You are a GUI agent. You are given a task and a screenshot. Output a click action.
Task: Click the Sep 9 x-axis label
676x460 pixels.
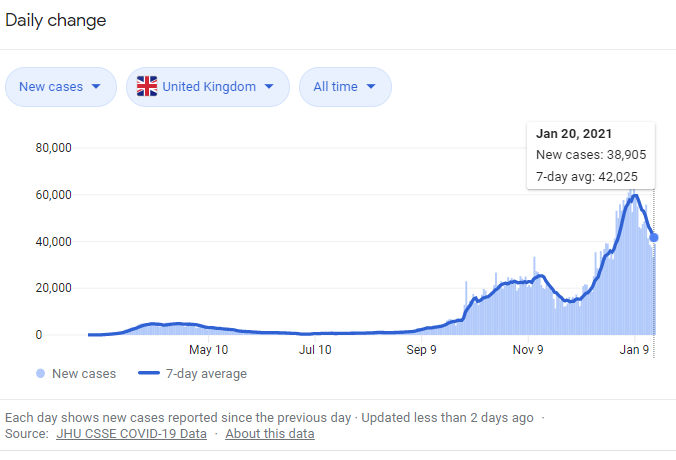tap(421, 350)
